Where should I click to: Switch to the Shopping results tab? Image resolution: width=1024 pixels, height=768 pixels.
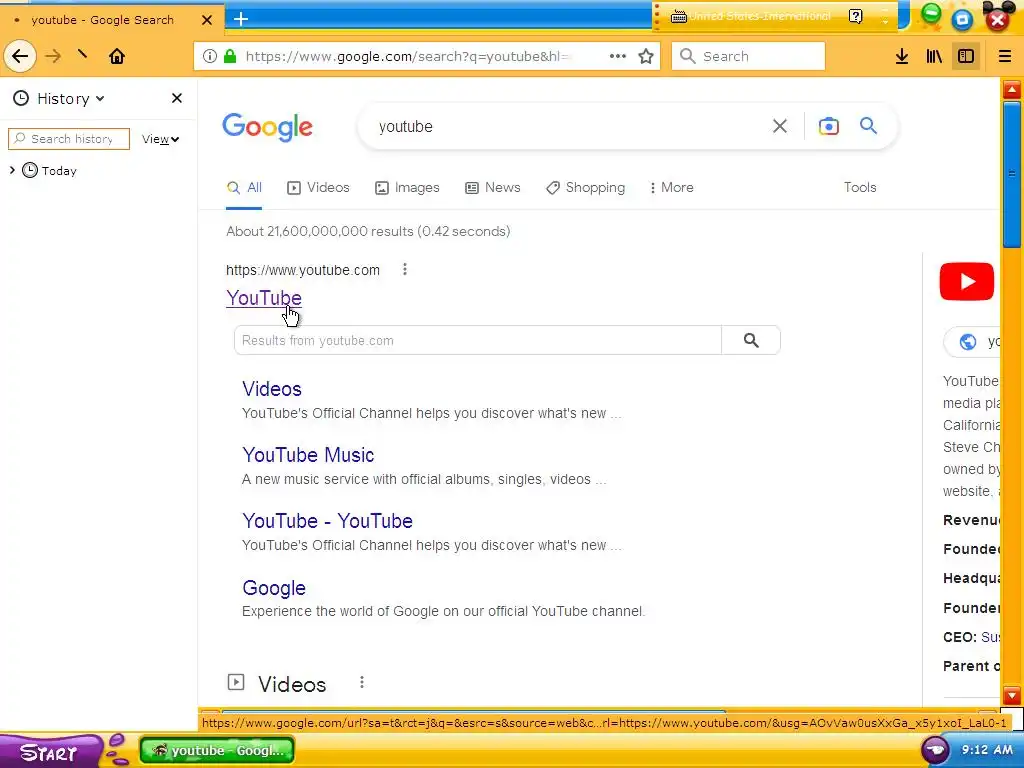585,188
